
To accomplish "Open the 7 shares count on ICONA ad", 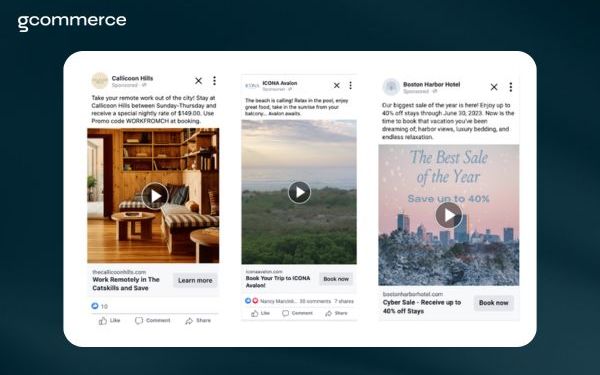I will click(x=344, y=301).
